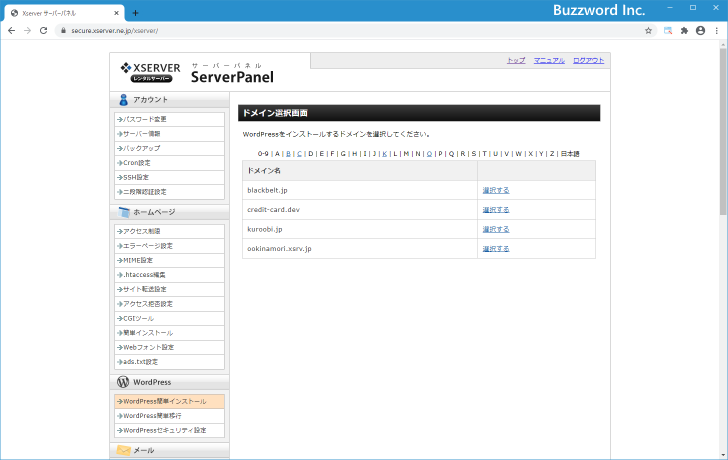This screenshot has width=728, height=460.
Task: Open the ログアウト link
Action: pyautogui.click(x=588, y=61)
